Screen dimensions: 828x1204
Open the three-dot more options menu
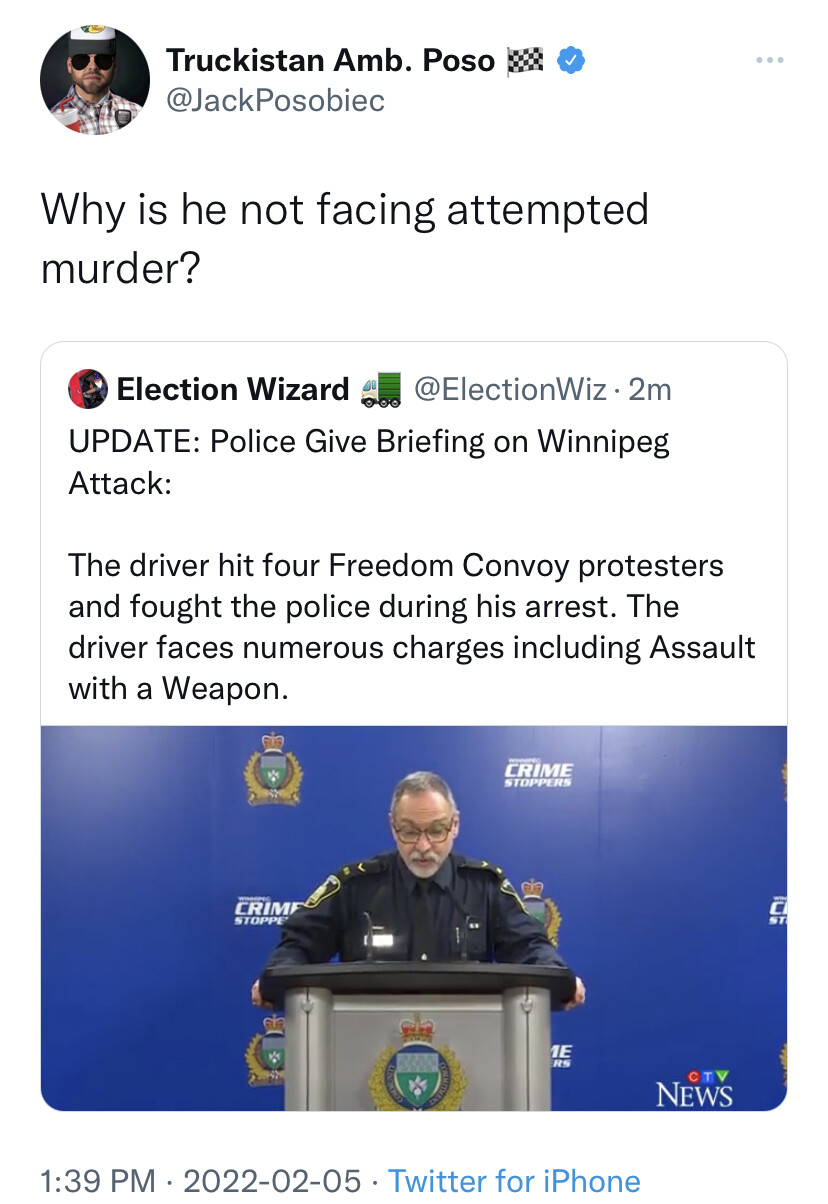[769, 60]
